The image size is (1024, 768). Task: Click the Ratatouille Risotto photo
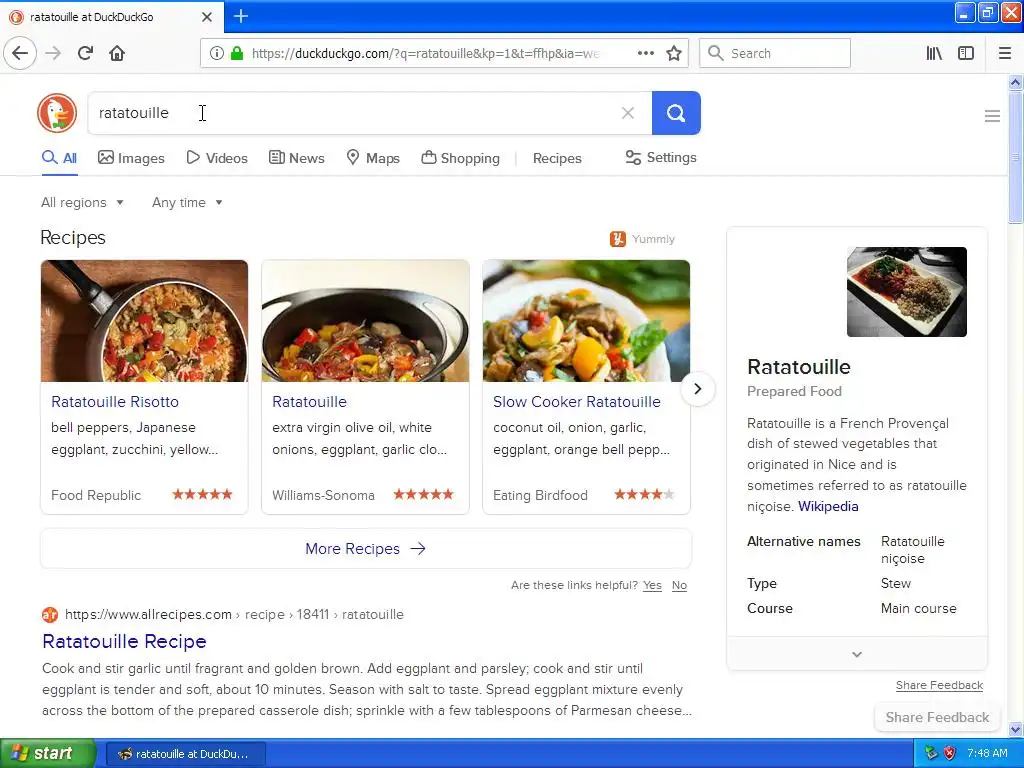[144, 321]
